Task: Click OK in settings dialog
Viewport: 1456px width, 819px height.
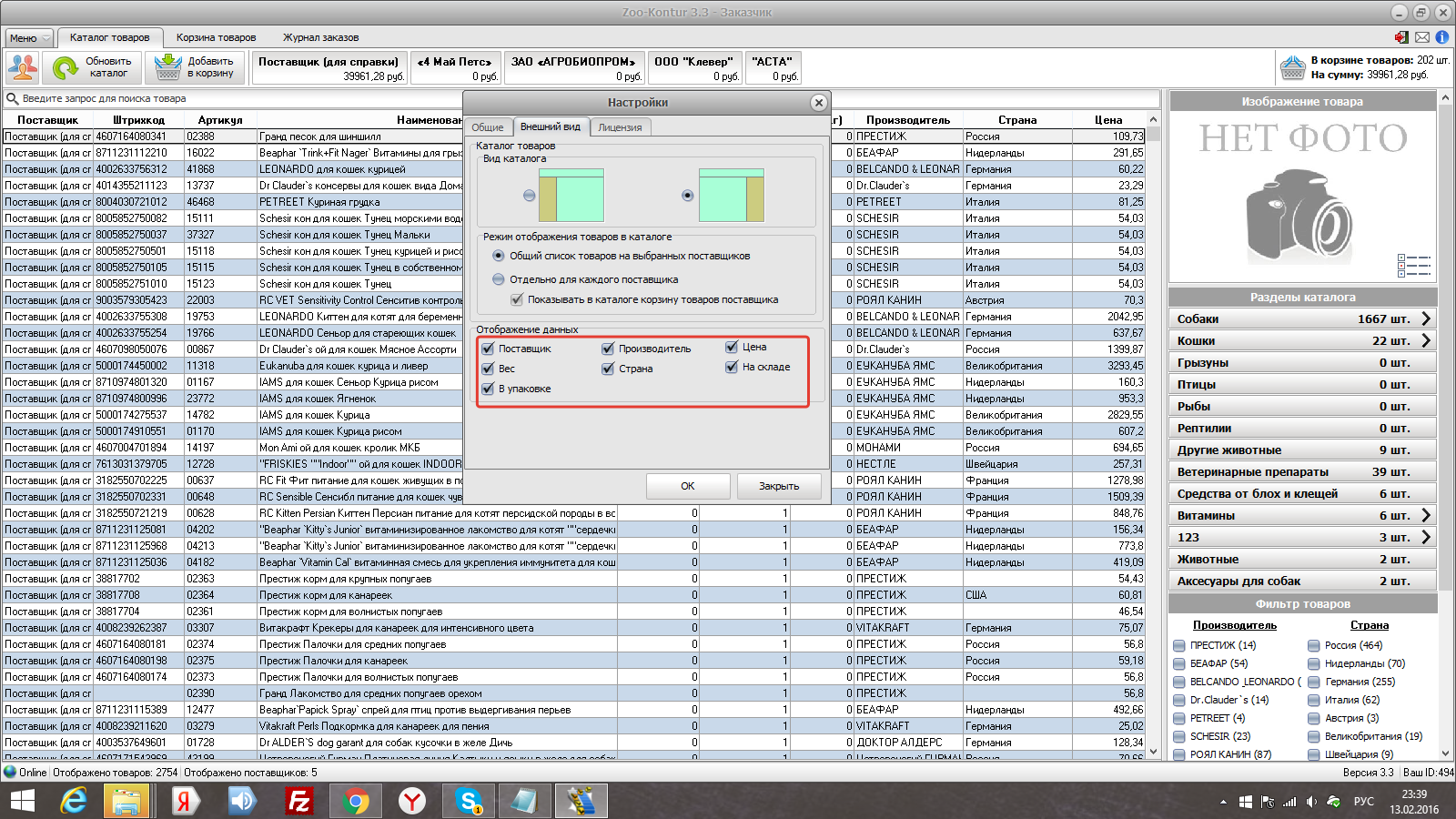Action: pos(688,486)
